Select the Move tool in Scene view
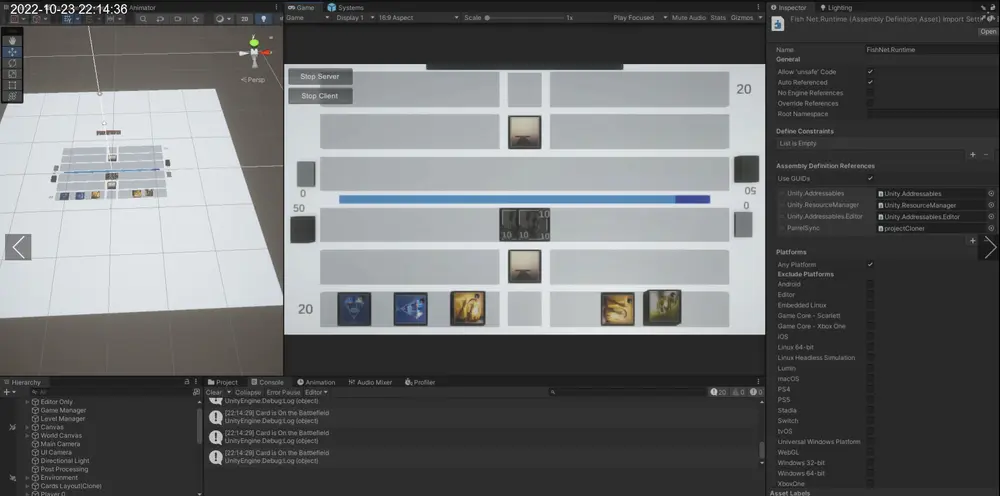The width and height of the screenshot is (1000, 496). (x=13, y=52)
